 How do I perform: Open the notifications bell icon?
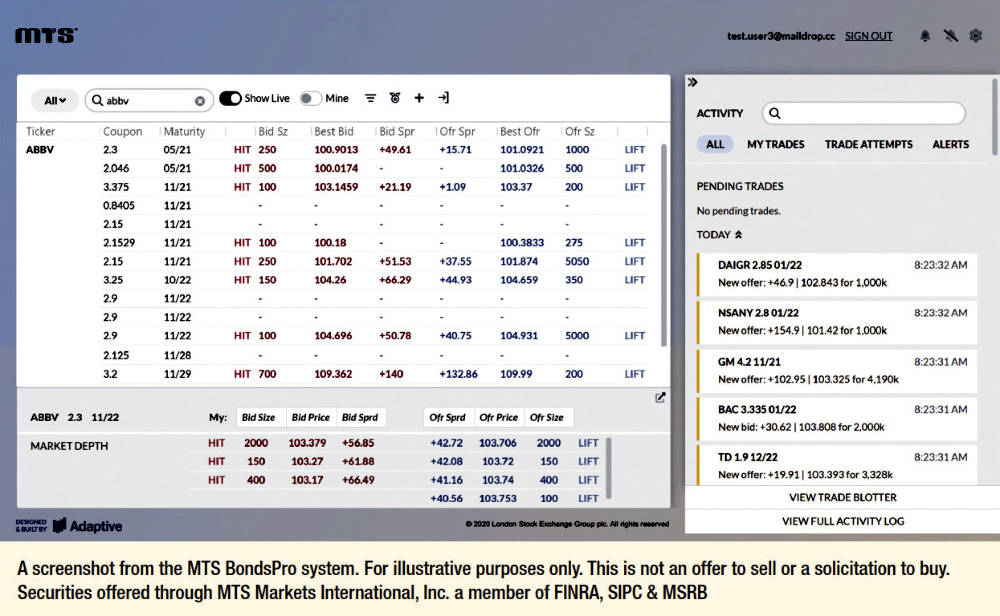click(925, 36)
